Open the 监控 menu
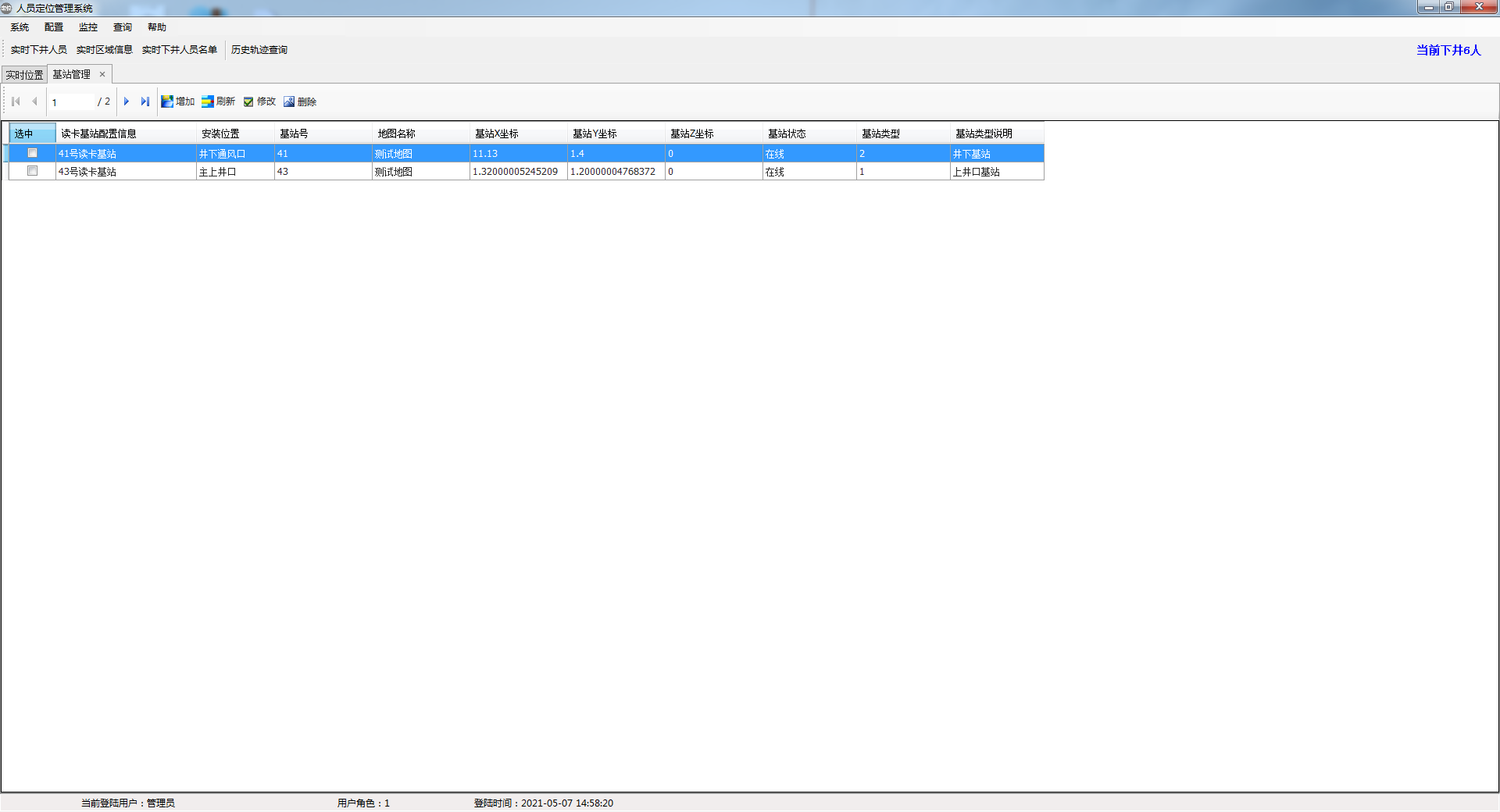Image resolution: width=1500 pixels, height=812 pixels. pos(88,27)
